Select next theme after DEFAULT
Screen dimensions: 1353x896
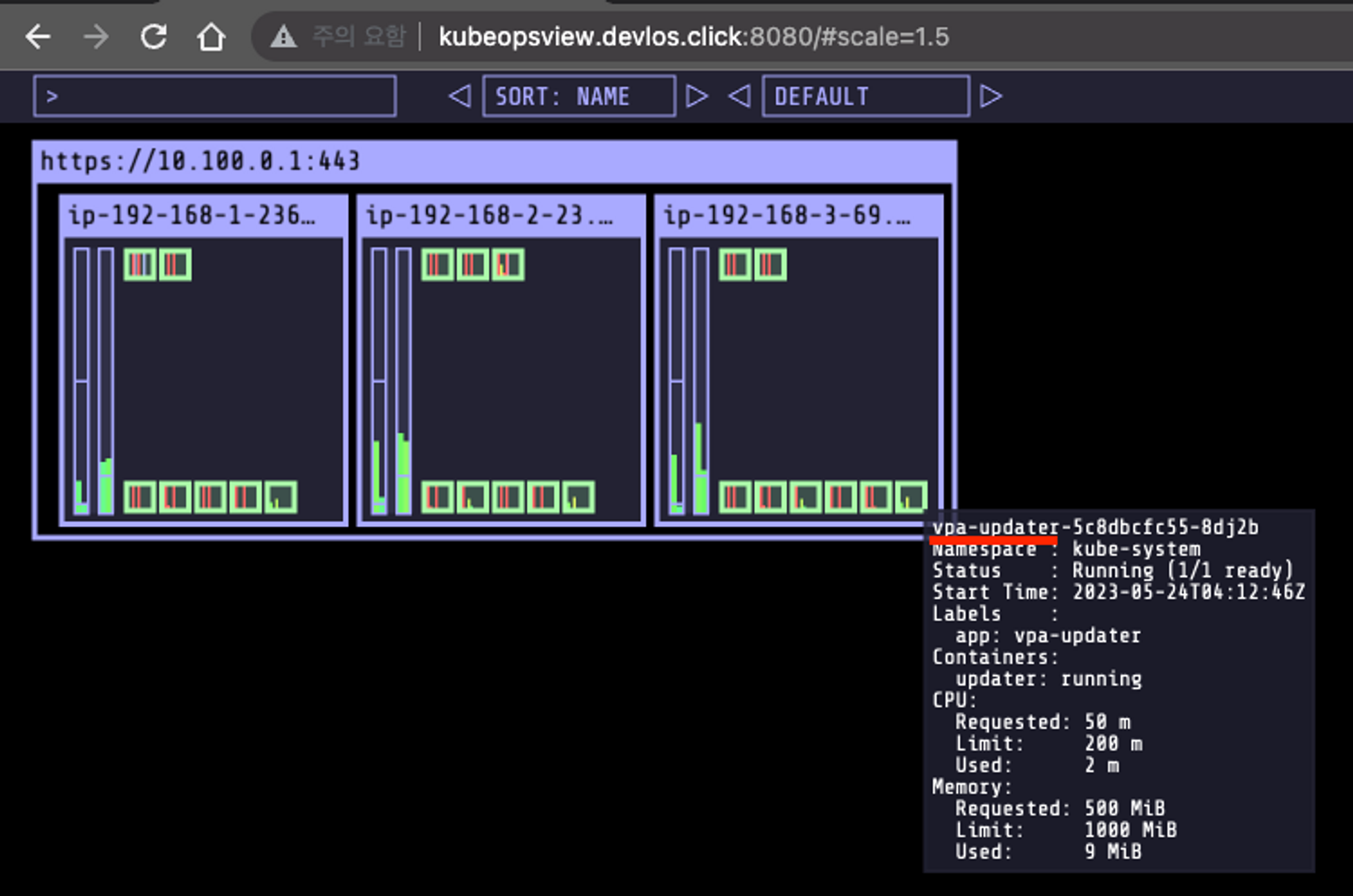991,96
